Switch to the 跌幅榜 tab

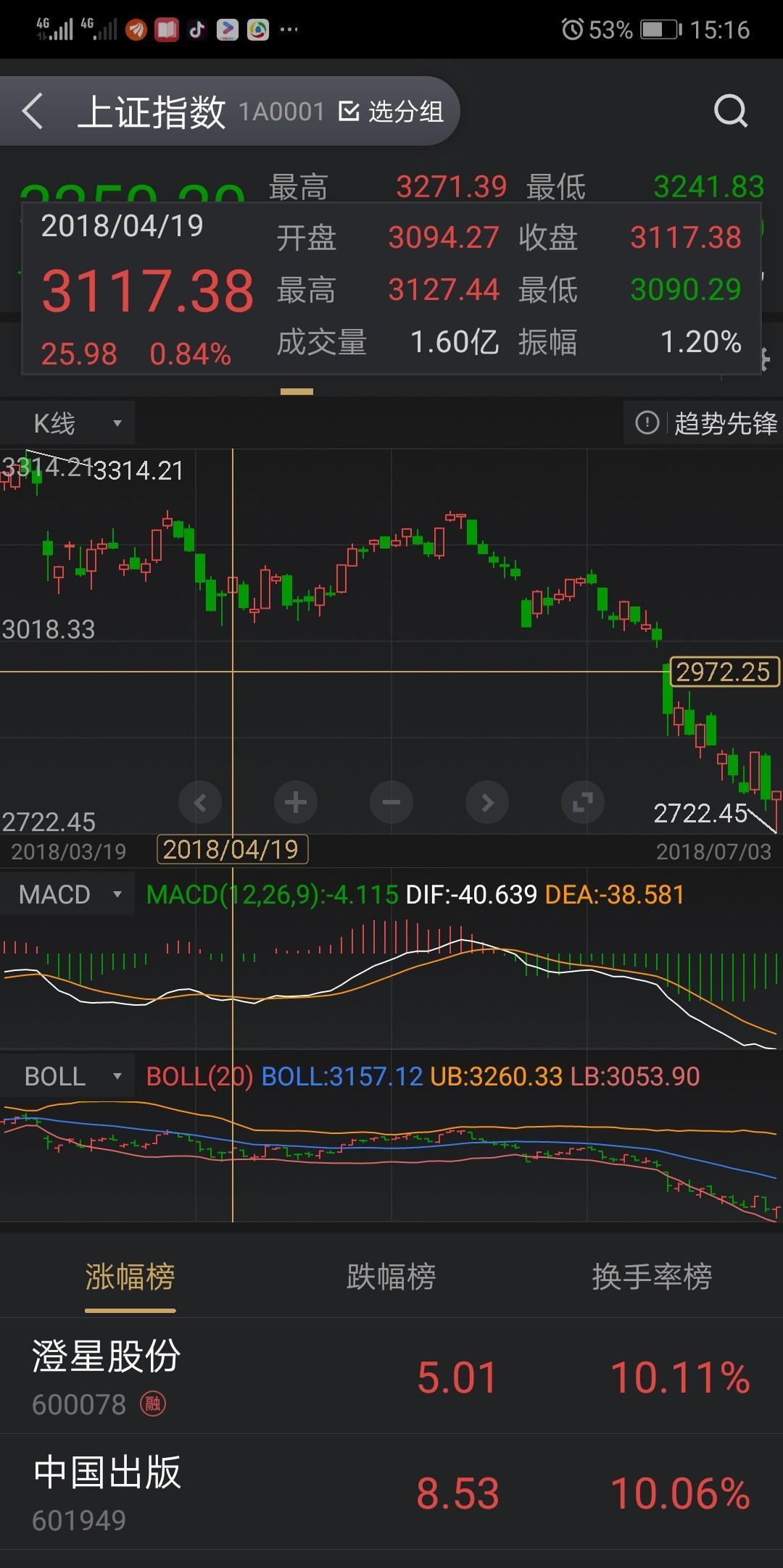coord(391,1277)
